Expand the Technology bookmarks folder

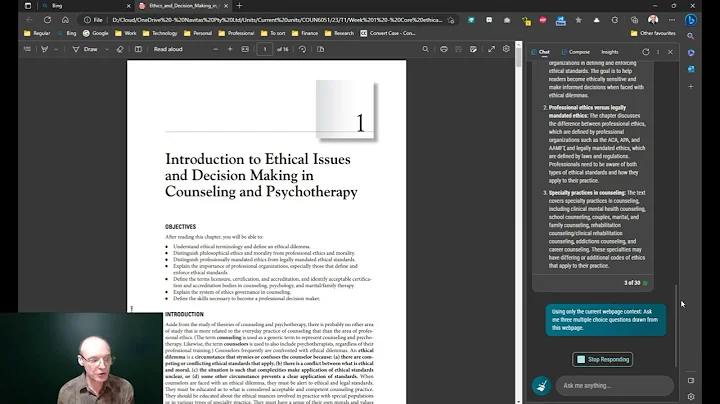[160, 33]
